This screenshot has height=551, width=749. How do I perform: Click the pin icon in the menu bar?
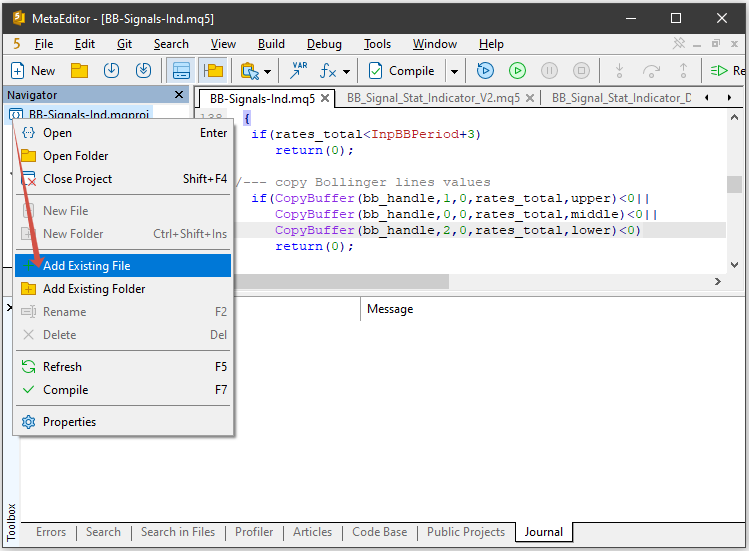pyautogui.click(x=679, y=43)
